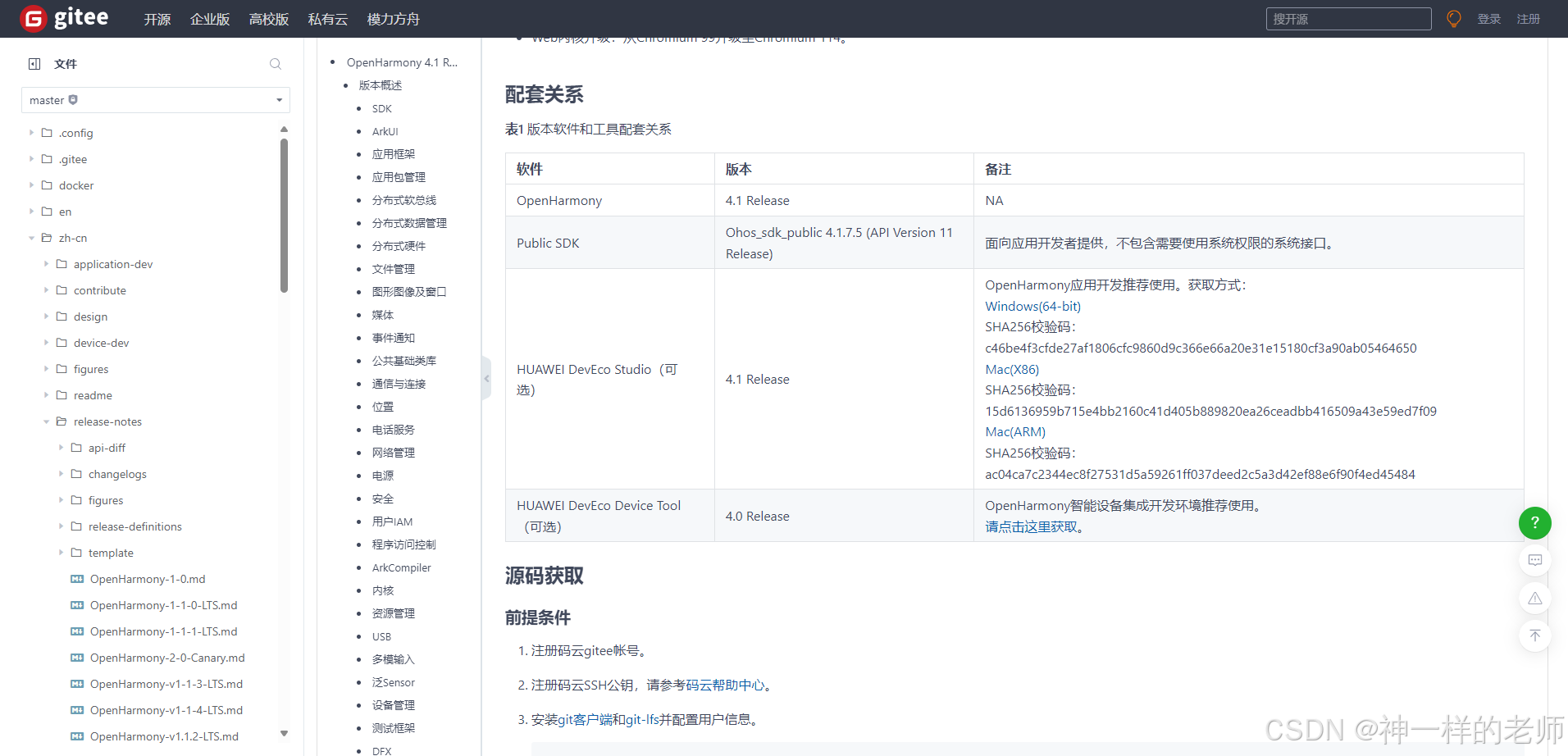1568x756 pixels.
Task: Open the master branch dropdown
Action: click(x=156, y=100)
